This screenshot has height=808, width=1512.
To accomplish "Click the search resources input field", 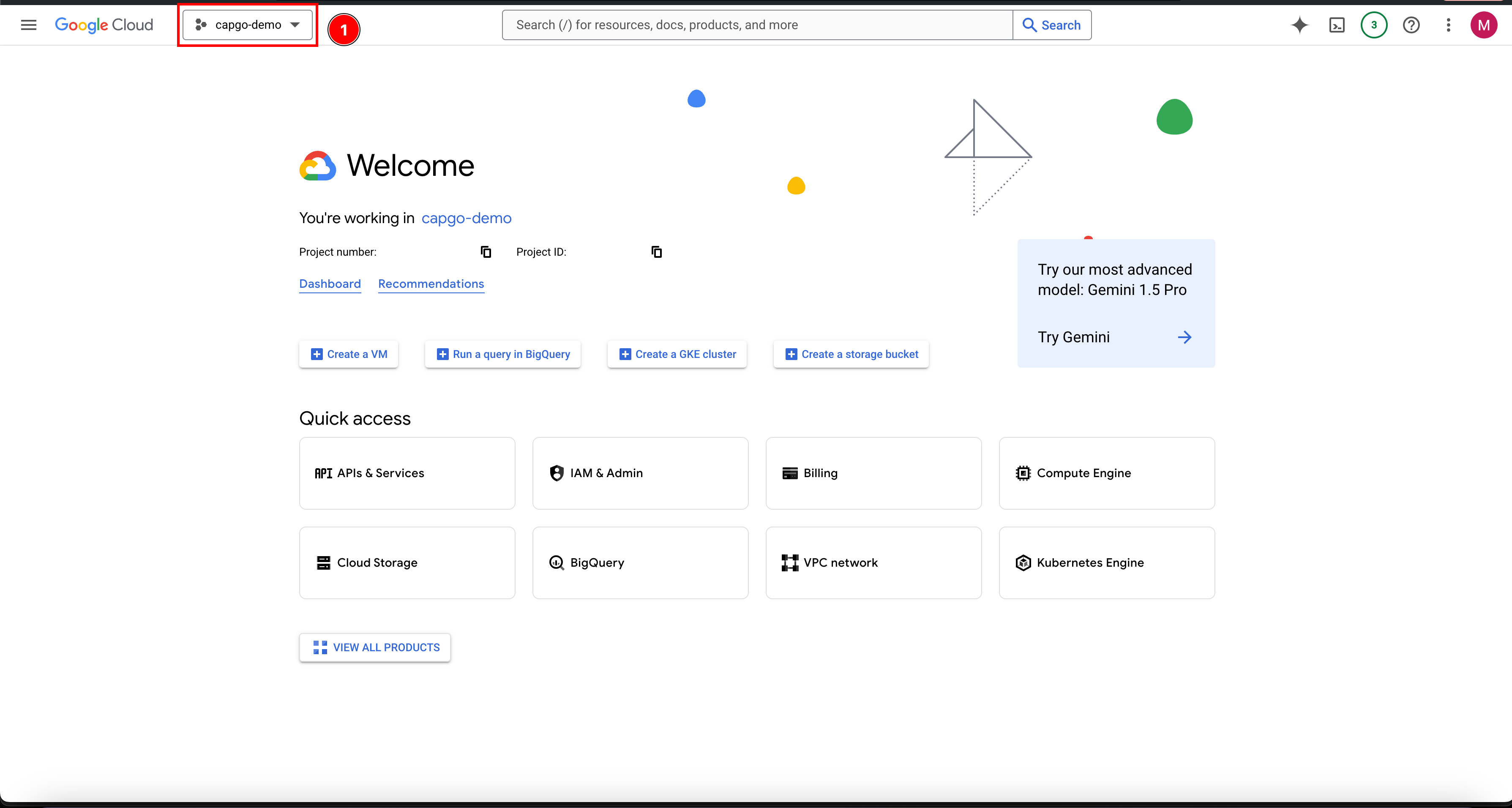I will pyautogui.click(x=757, y=25).
